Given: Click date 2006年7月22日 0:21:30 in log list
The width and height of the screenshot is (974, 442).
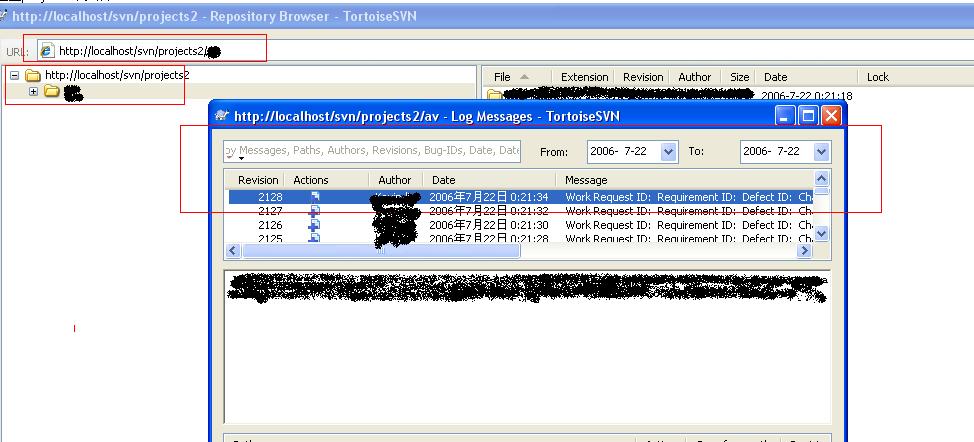Looking at the screenshot, I should click(489, 225).
